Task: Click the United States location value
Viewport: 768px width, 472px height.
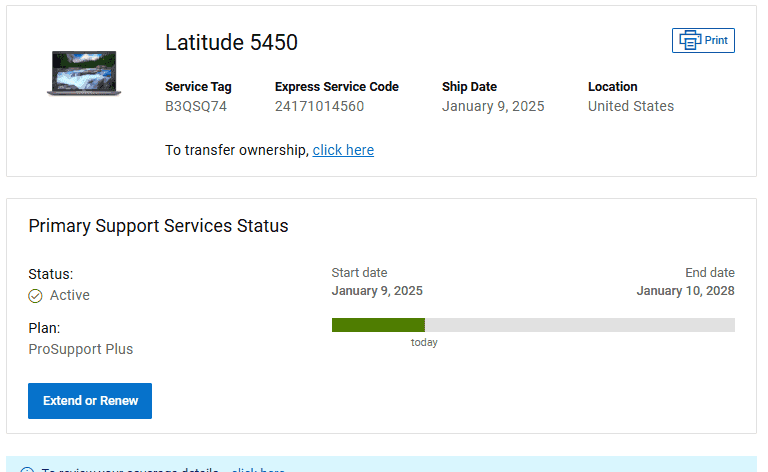Action: coord(631,106)
